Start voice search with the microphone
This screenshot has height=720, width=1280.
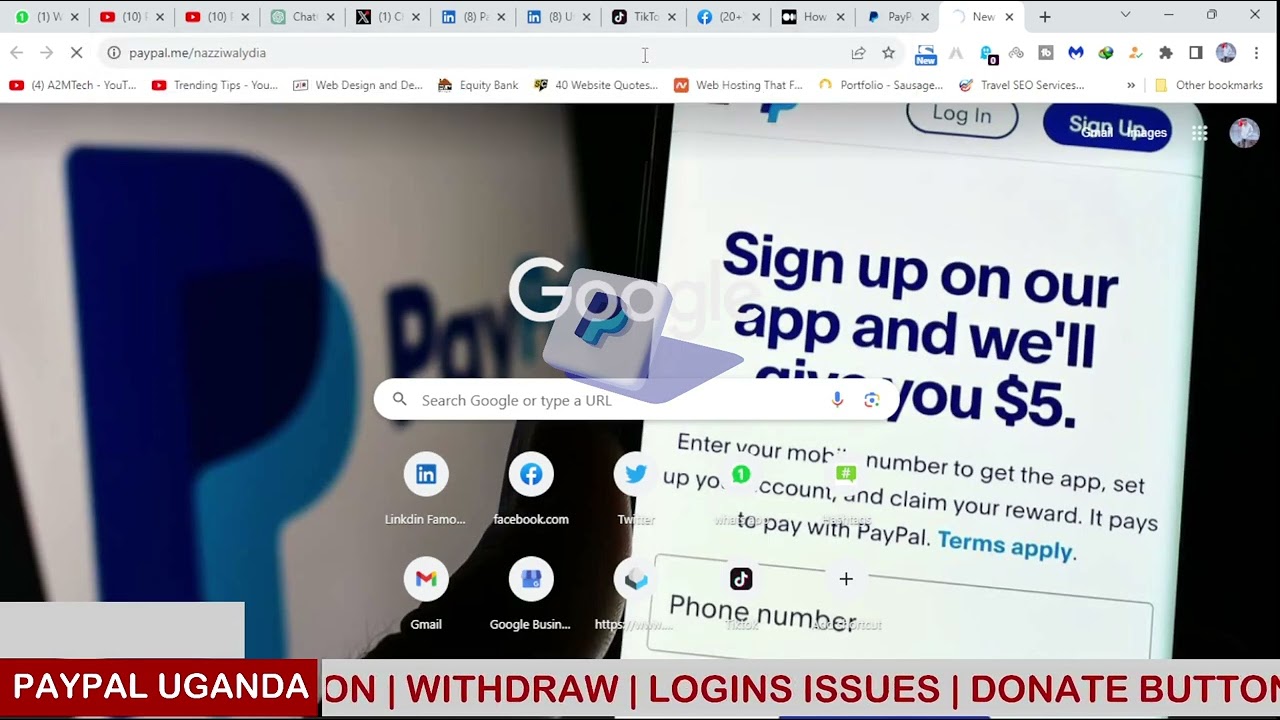838,400
